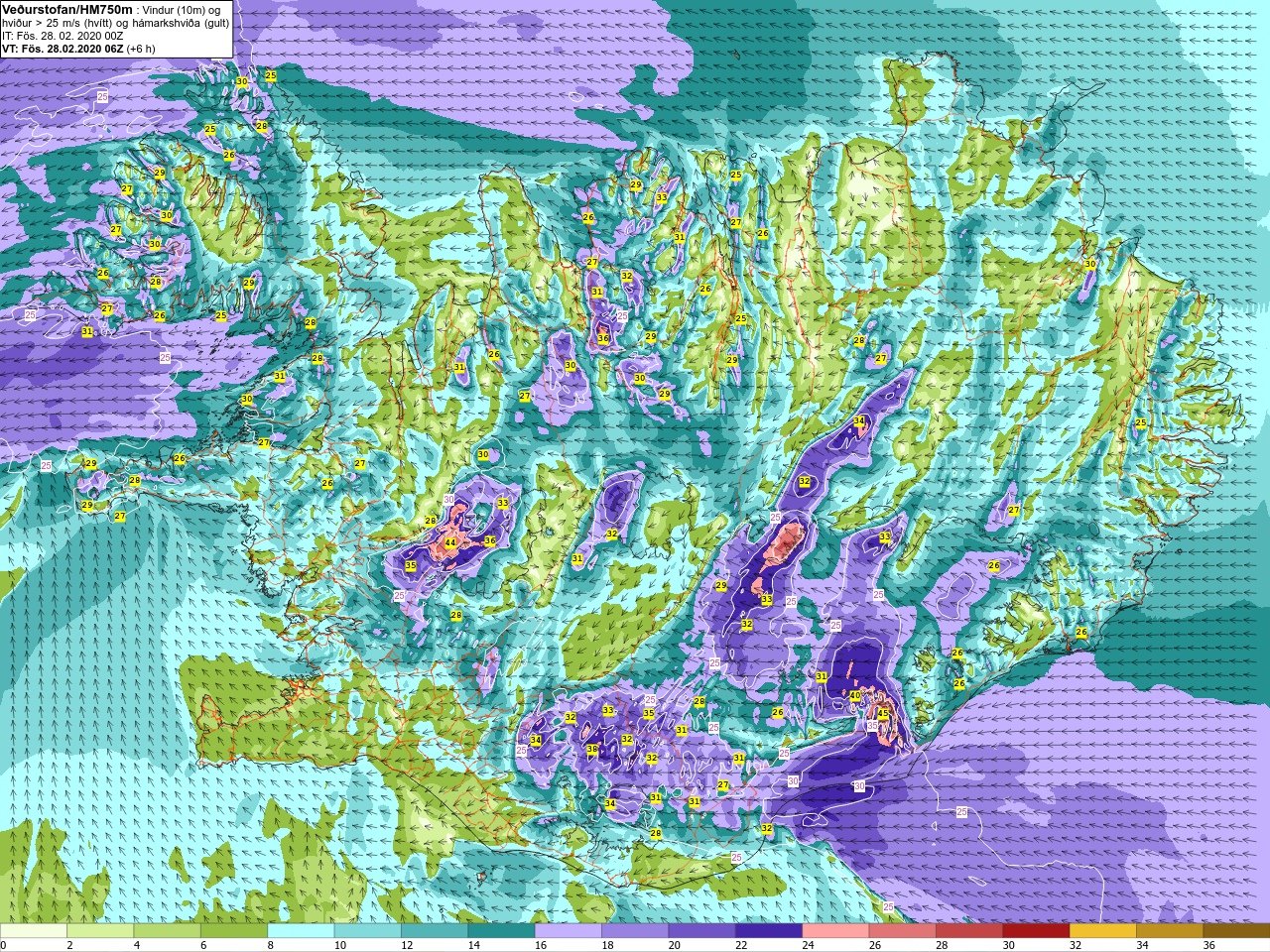Click the legend tick label '8'
This screenshot has width=1270, height=952.
pyautogui.click(x=271, y=945)
